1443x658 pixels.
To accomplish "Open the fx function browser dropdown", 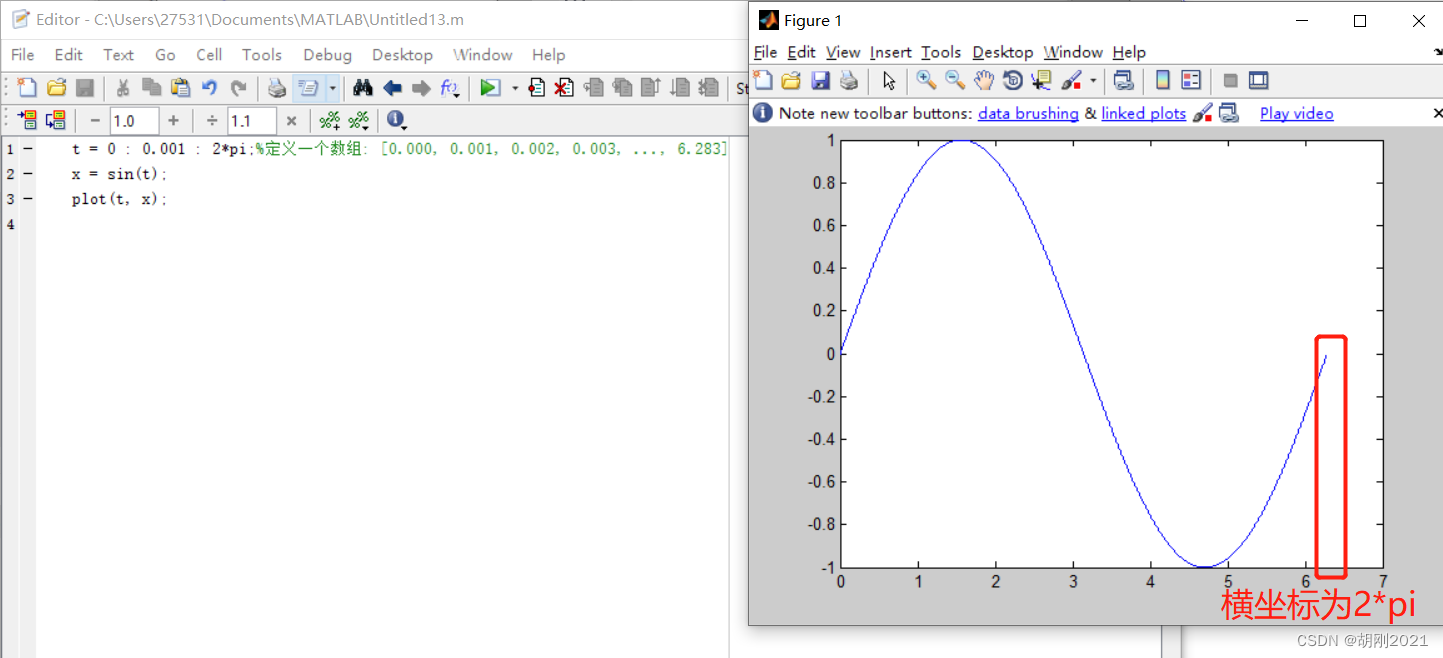I will [x=451, y=88].
